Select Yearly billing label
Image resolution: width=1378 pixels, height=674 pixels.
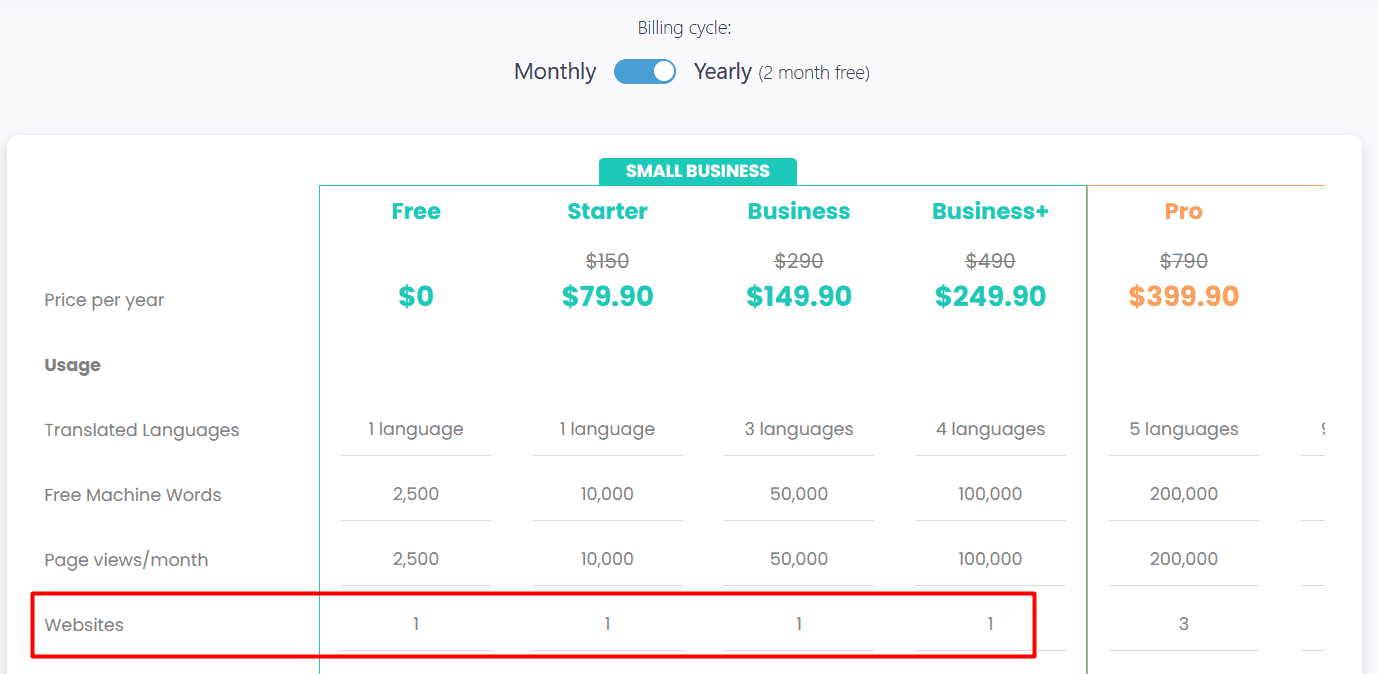[x=723, y=72]
